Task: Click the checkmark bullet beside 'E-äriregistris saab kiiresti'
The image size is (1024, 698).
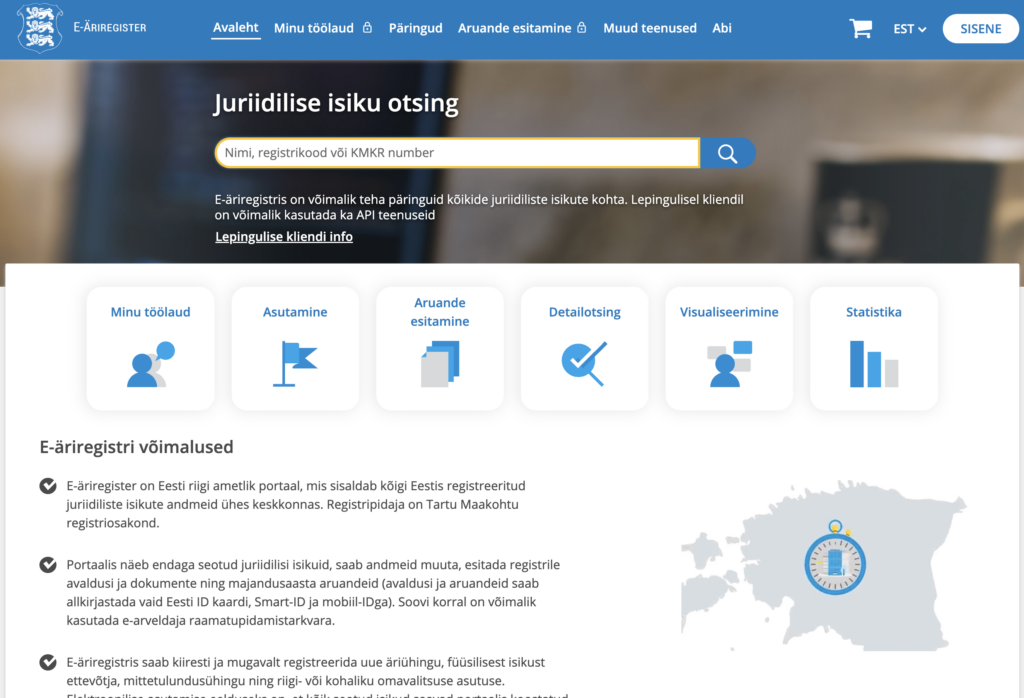Action: click(x=48, y=662)
